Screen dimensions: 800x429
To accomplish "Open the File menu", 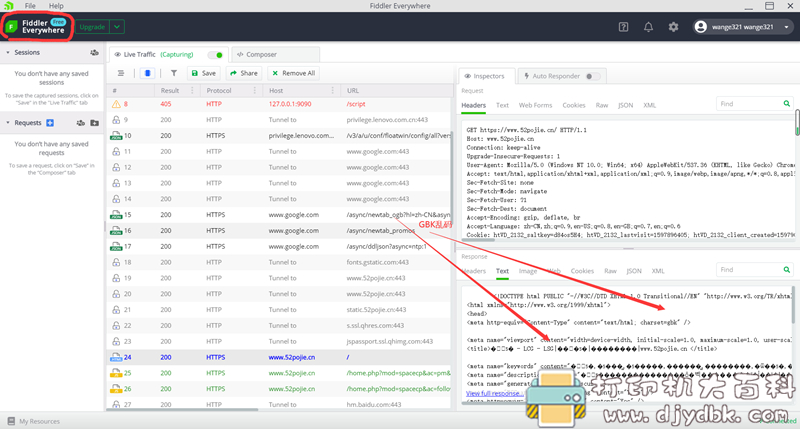I will pyautogui.click(x=30, y=6).
